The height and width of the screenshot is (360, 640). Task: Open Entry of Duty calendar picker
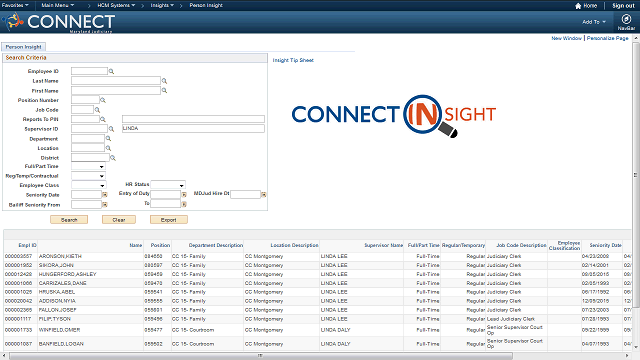pos(184,195)
